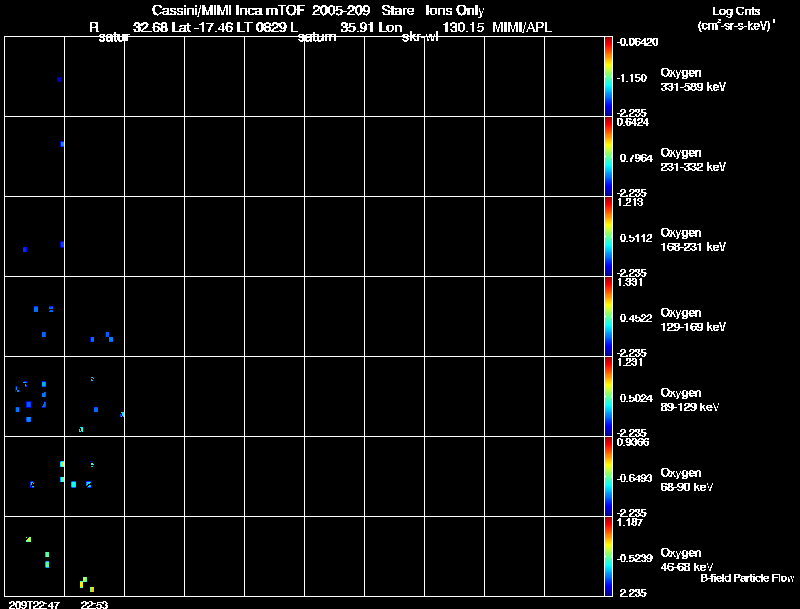Click the 'Stare' word in the title
800x609 pixels.
click(397, 11)
